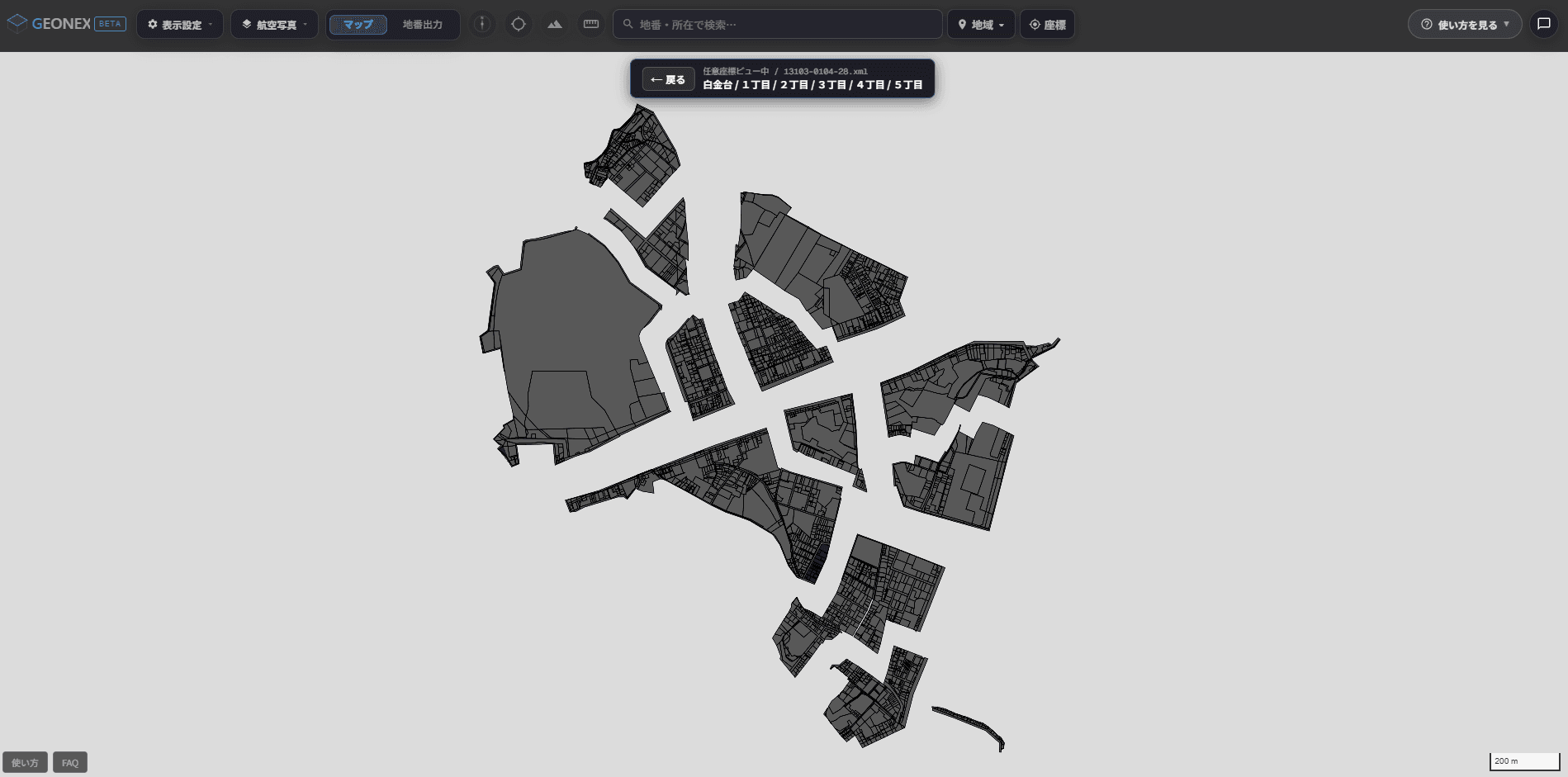Screen dimensions: 1568x777
Task: Open the 使い方を見る help dropdown
Action: pyautogui.click(x=1465, y=25)
